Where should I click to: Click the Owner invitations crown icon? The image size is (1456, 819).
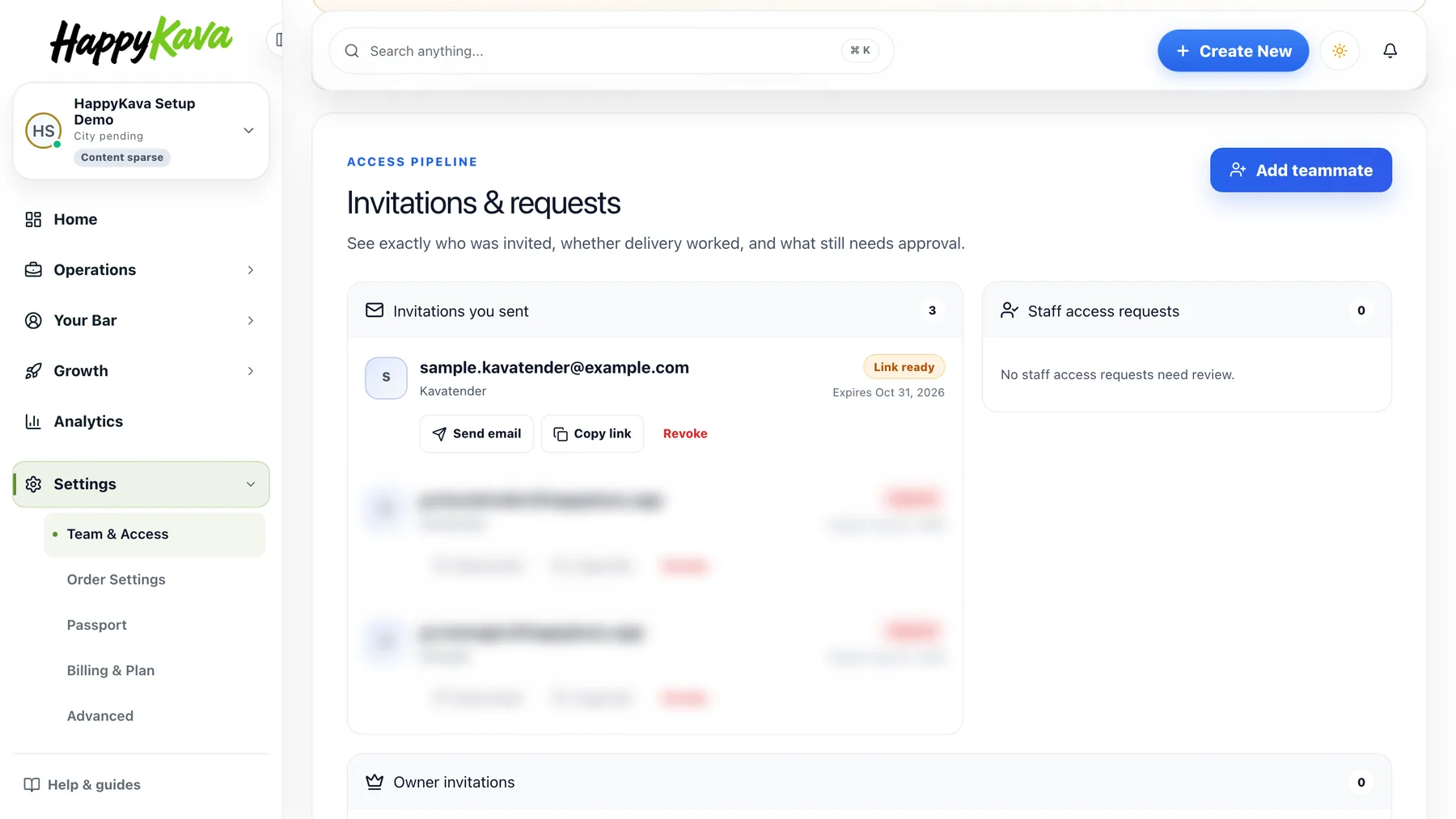[x=375, y=782]
